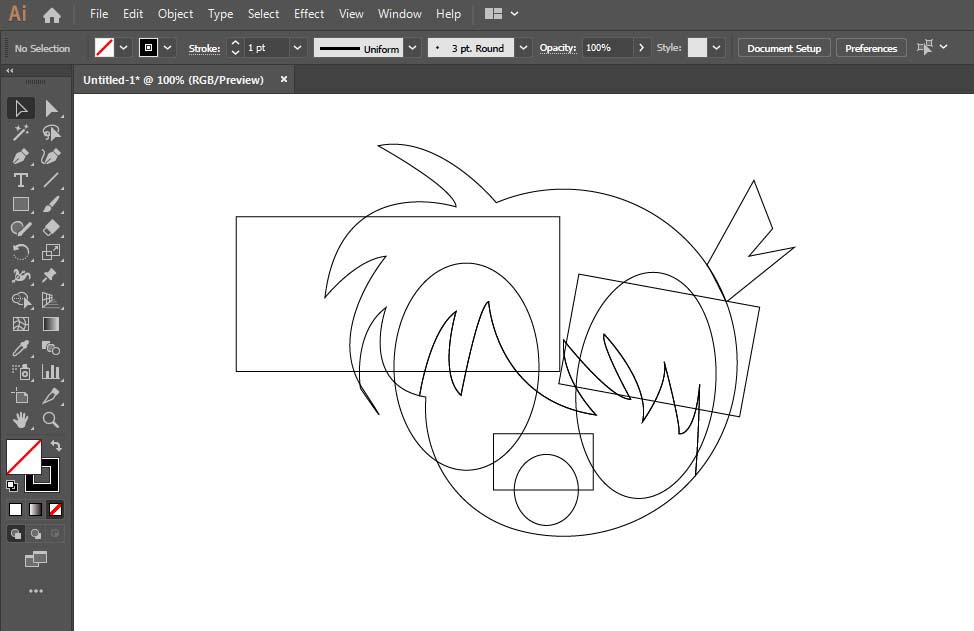Click the Document Setup button
Image resolution: width=974 pixels, height=631 pixels.
tap(784, 48)
